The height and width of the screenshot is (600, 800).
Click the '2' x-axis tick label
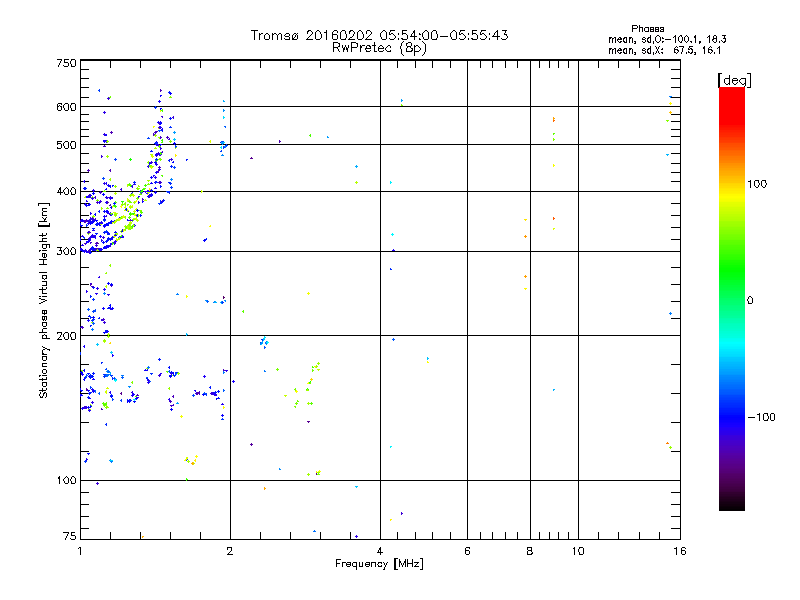click(230, 552)
